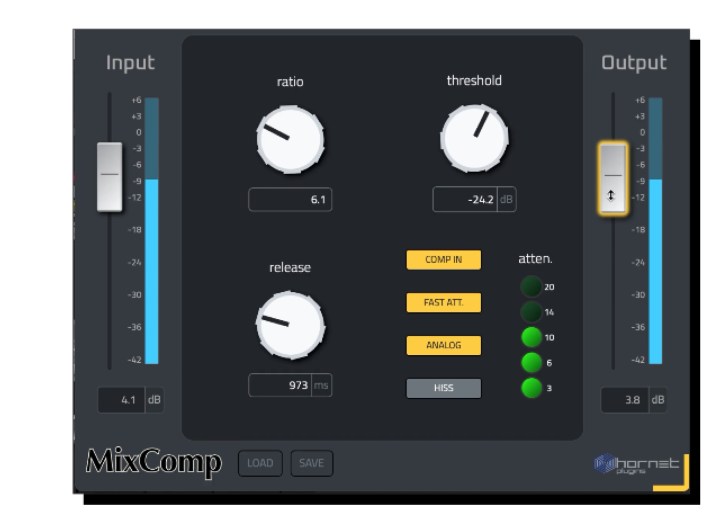Click the Output level meter bar
The width and height of the screenshot is (720, 519).
(656, 231)
